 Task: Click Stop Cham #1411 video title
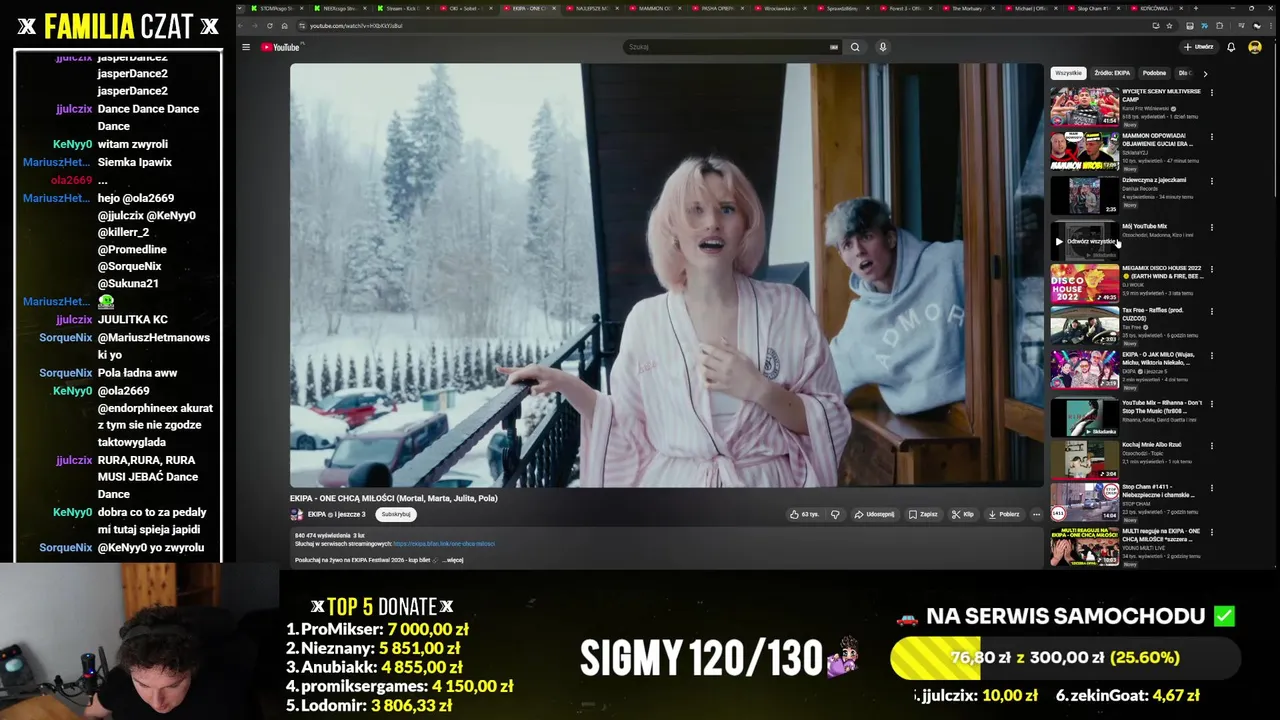click(1158, 490)
